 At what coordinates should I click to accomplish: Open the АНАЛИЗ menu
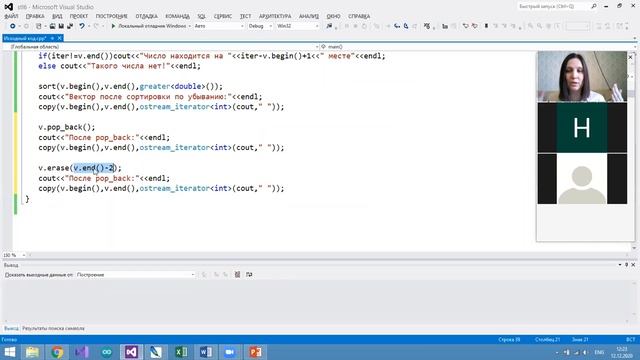click(309, 16)
